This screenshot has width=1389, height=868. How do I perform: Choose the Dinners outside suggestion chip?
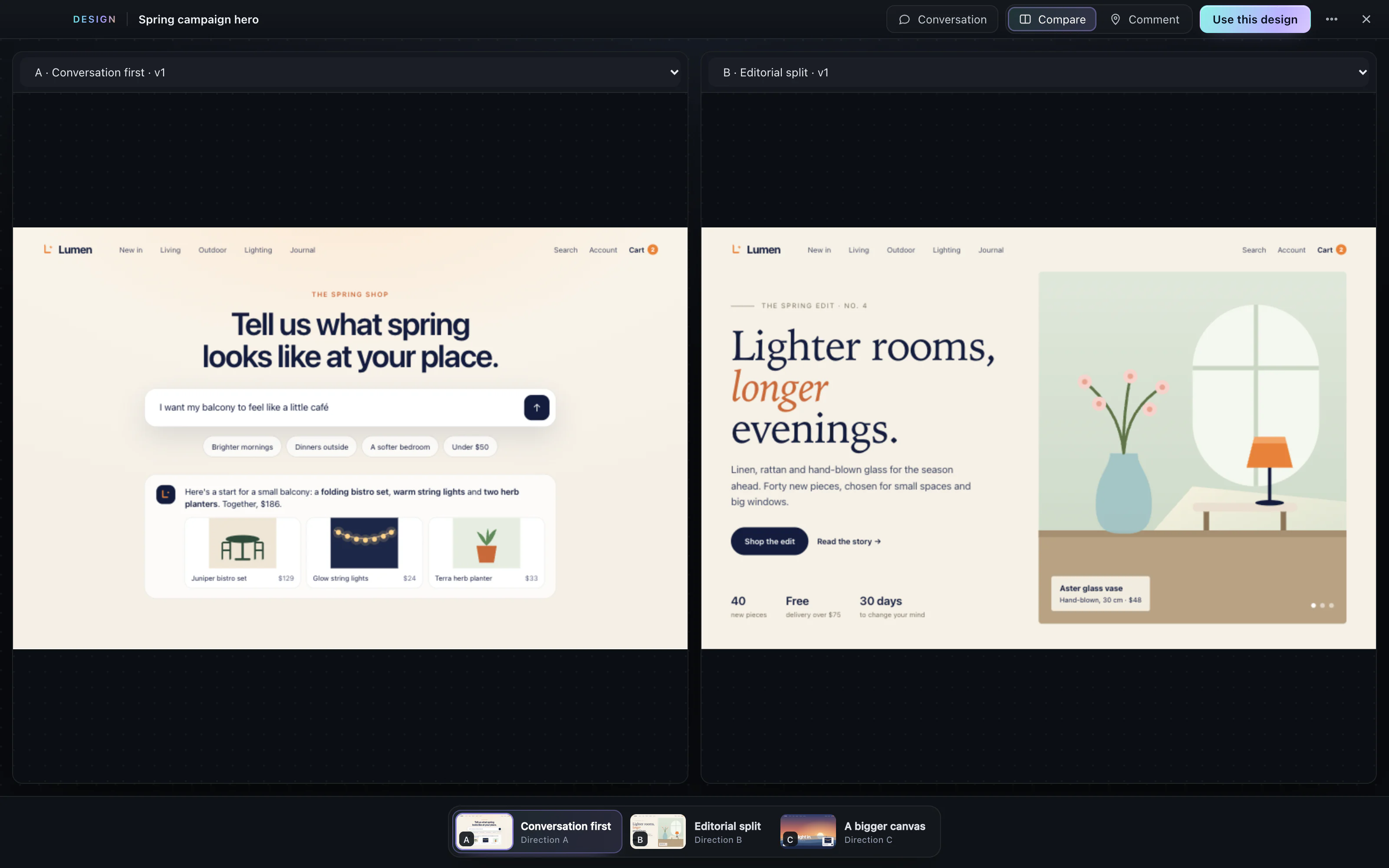click(321, 447)
